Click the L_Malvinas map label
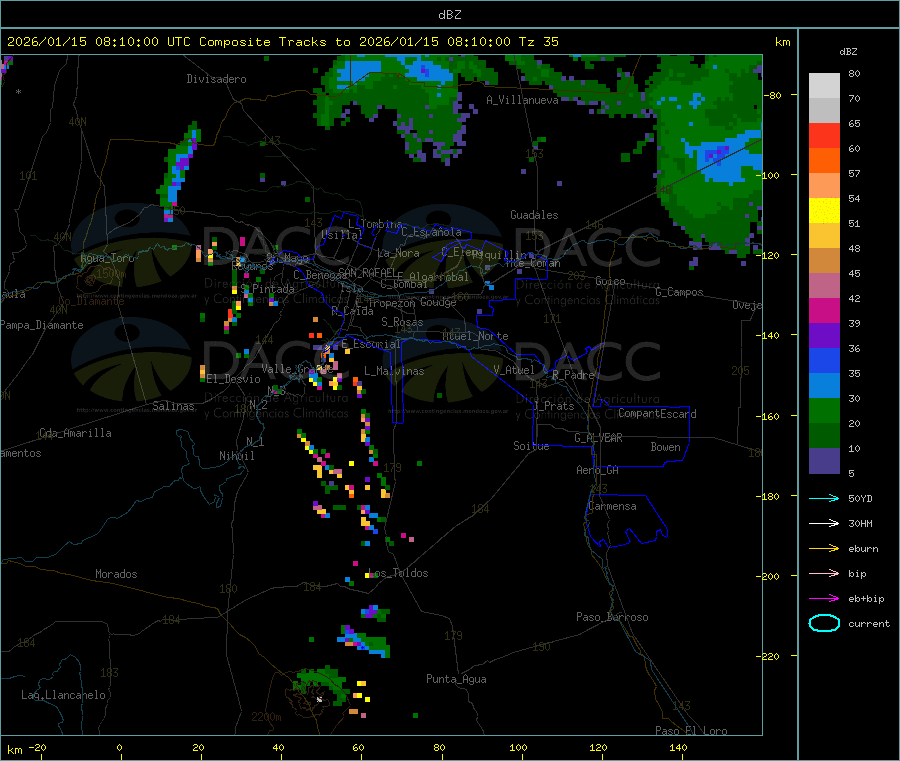900x761 pixels. click(x=394, y=371)
